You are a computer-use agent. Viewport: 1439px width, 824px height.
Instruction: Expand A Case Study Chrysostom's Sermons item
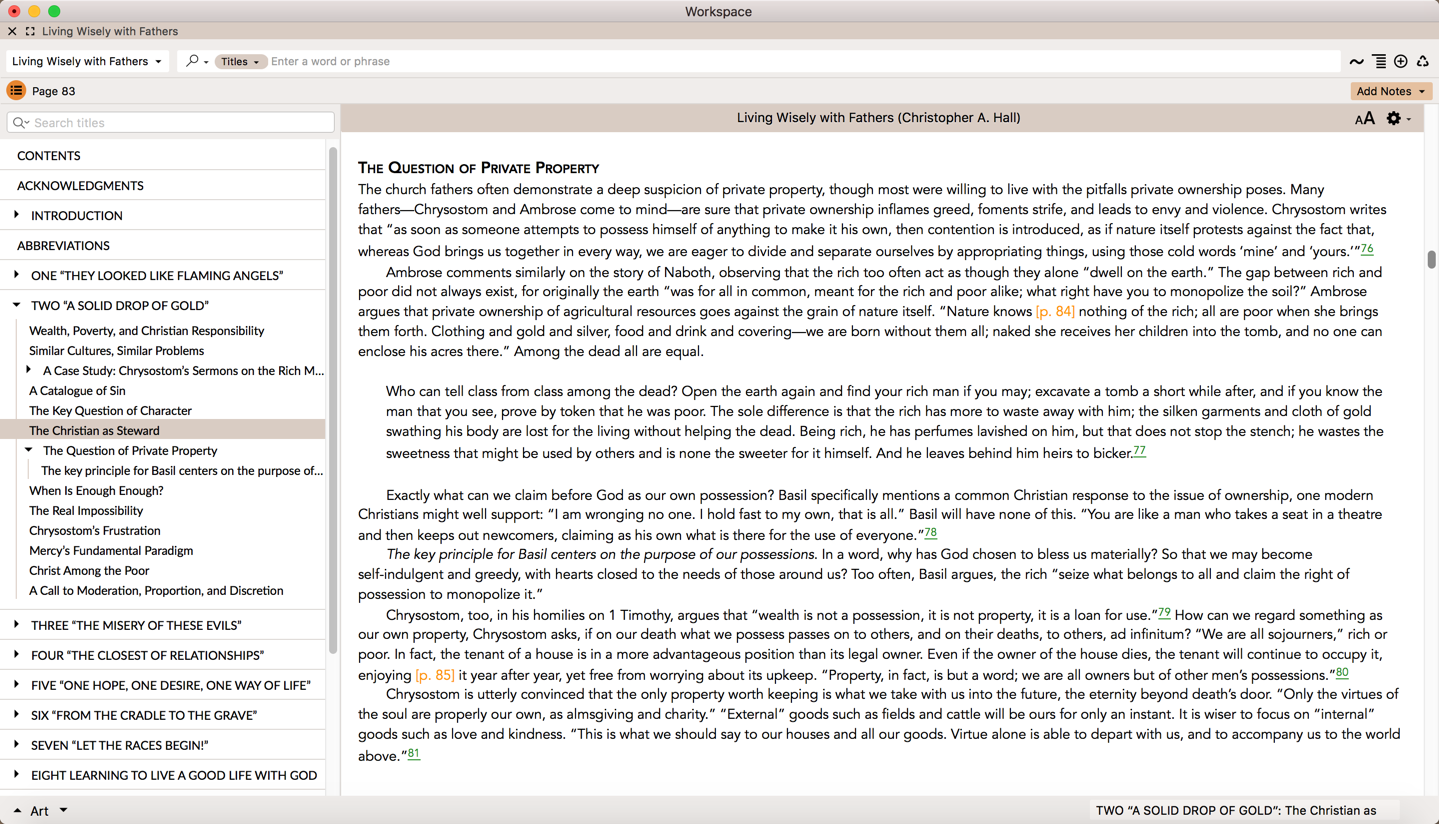point(28,370)
